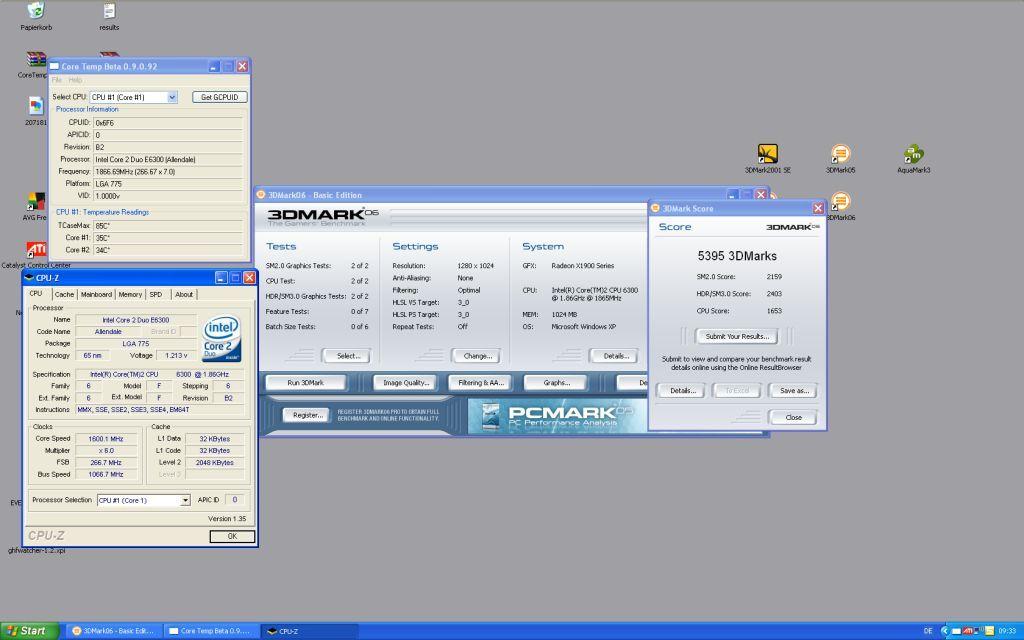1024x640 pixels.
Task: Click the 5395 3DMarks score text
Action: click(x=737, y=256)
